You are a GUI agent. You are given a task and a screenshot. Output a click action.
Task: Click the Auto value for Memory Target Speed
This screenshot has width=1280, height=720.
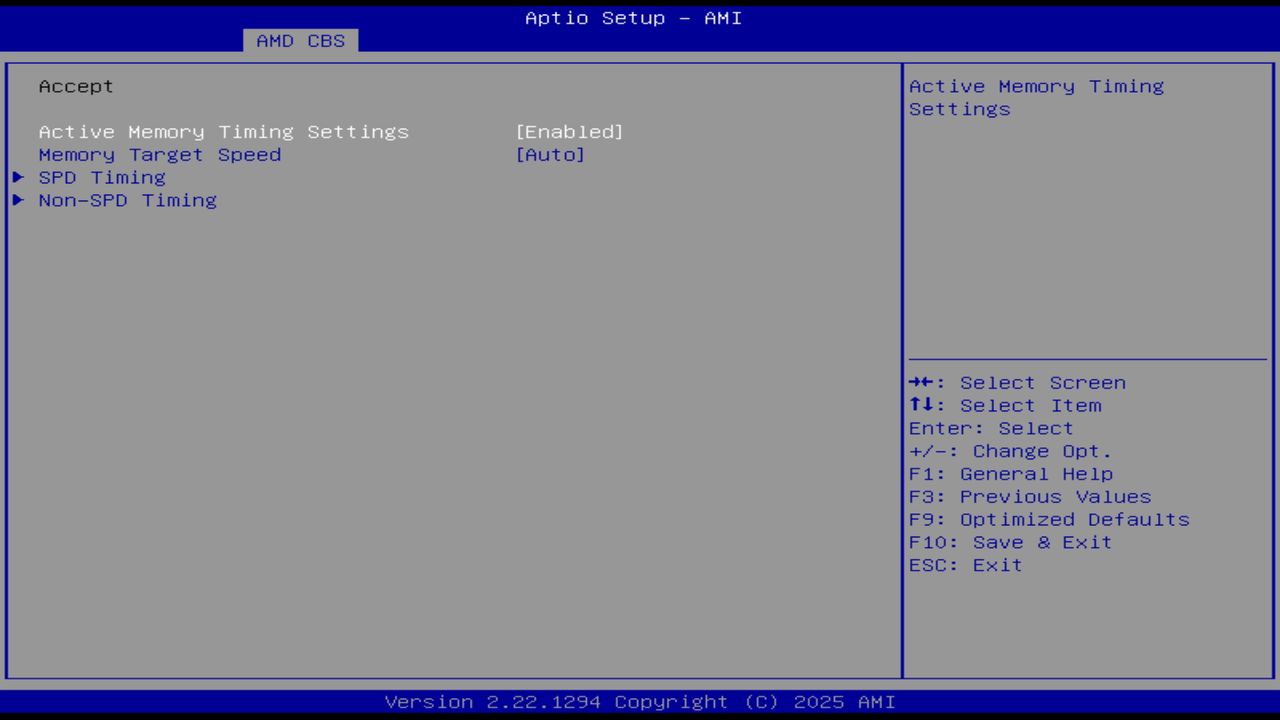[x=551, y=154]
